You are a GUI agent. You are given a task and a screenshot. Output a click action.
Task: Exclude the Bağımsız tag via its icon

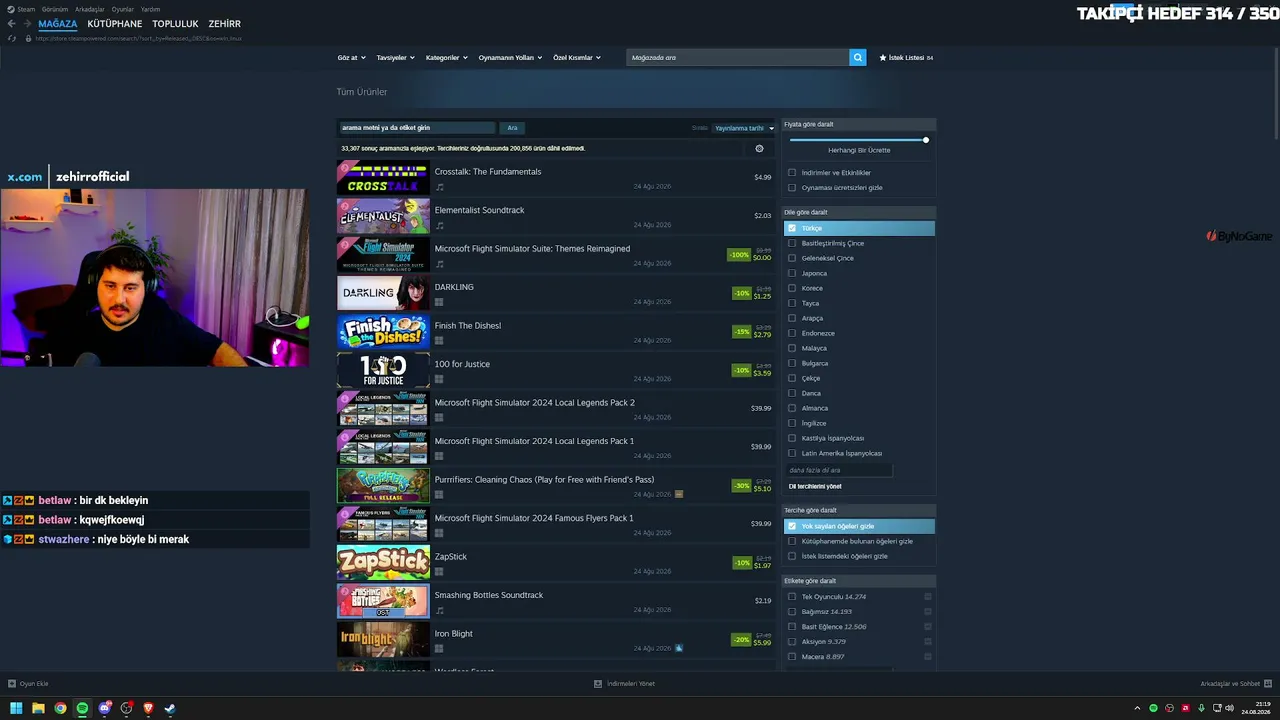point(928,612)
